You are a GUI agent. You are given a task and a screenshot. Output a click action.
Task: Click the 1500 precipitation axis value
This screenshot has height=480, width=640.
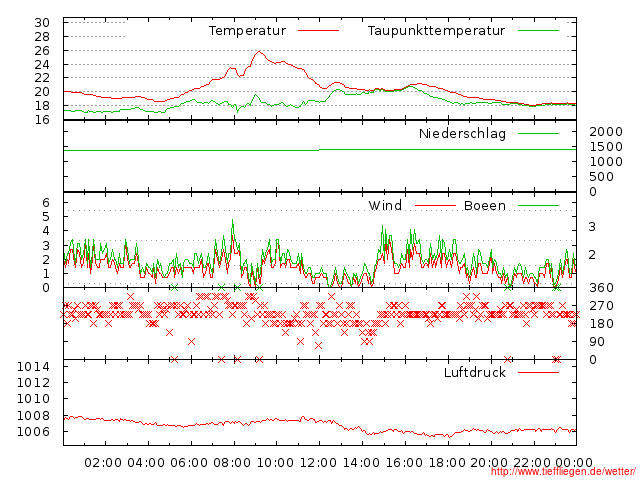click(606, 147)
